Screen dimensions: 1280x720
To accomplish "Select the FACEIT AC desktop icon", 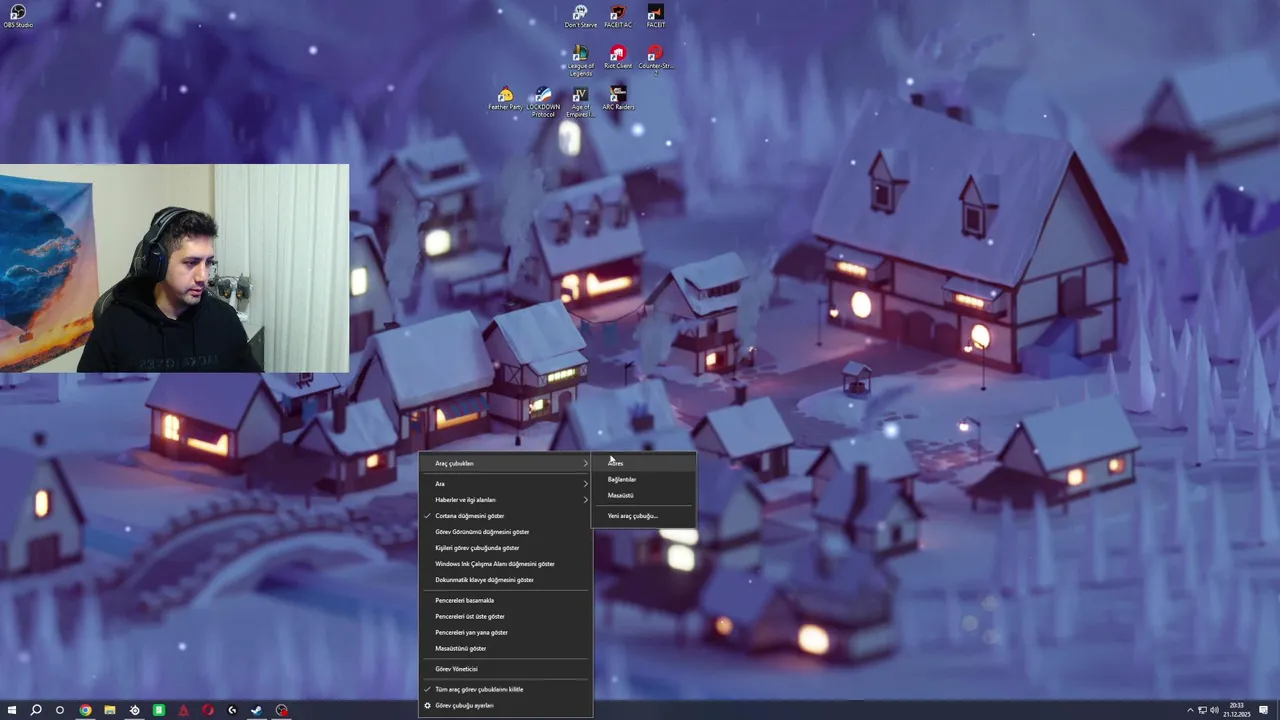I will 618,16.
